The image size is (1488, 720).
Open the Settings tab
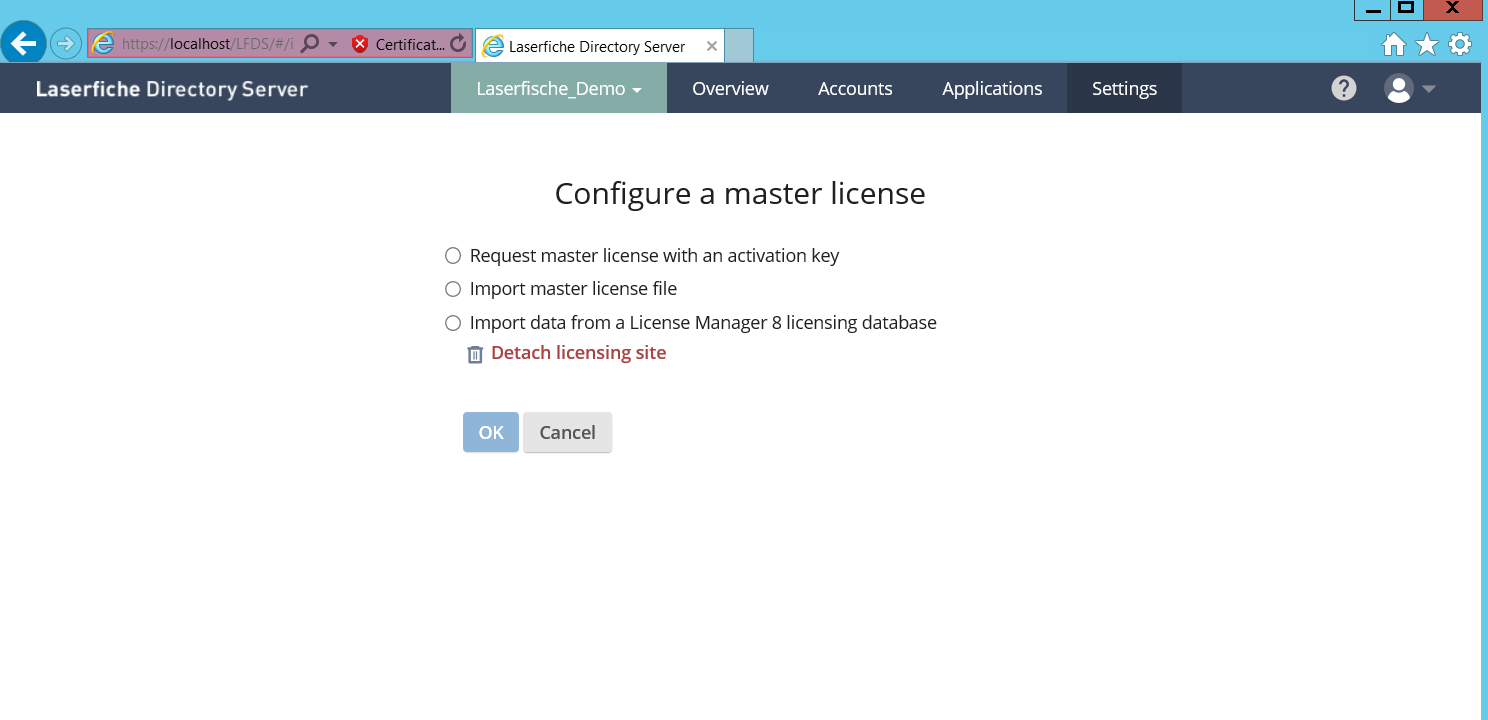click(1124, 88)
